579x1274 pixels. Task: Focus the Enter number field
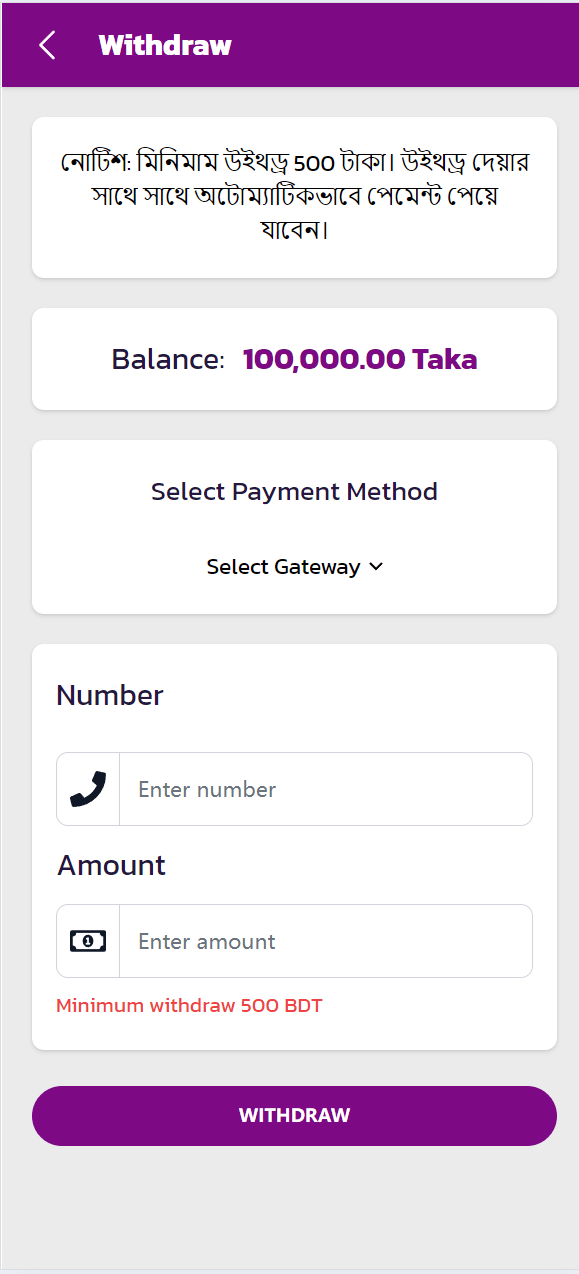[326, 789]
